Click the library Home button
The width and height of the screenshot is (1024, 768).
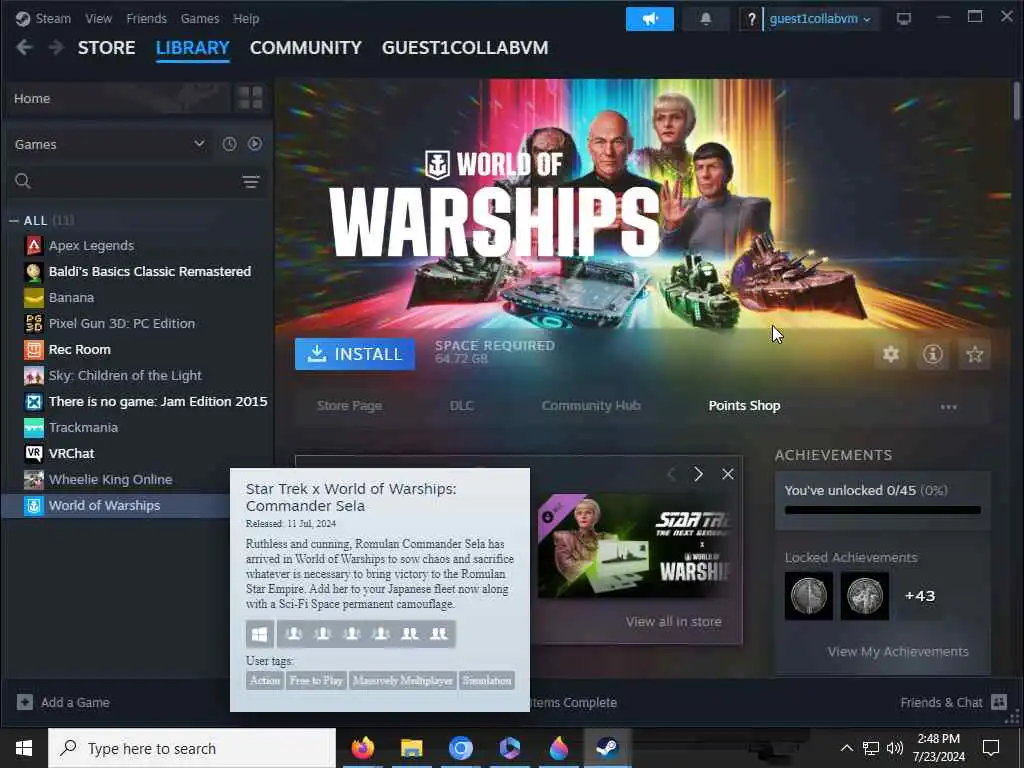tap(118, 98)
